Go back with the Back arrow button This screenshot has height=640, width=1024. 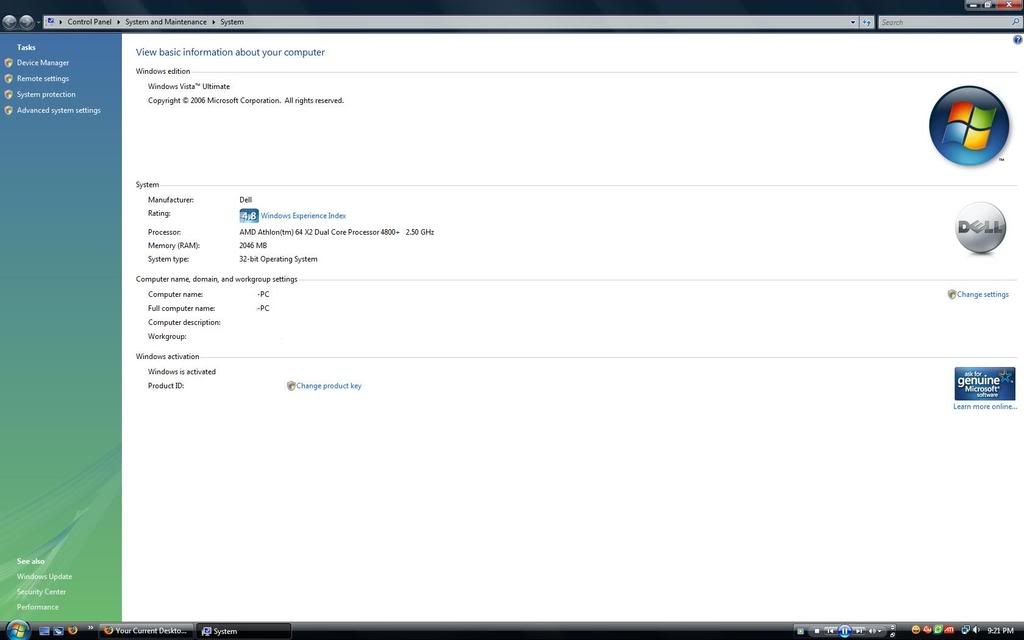pyautogui.click(x=9, y=22)
